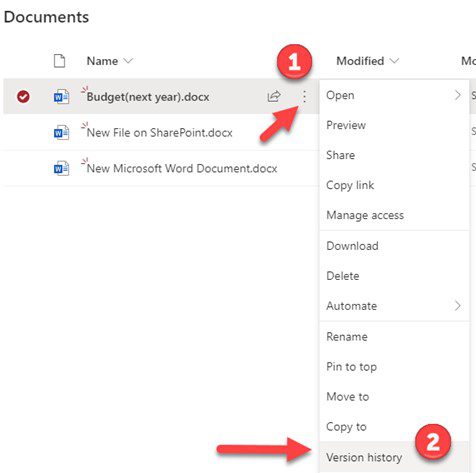Viewport: 476px width, 473px height.
Task: Expand the Automate submenu arrow
Action: 458,306
